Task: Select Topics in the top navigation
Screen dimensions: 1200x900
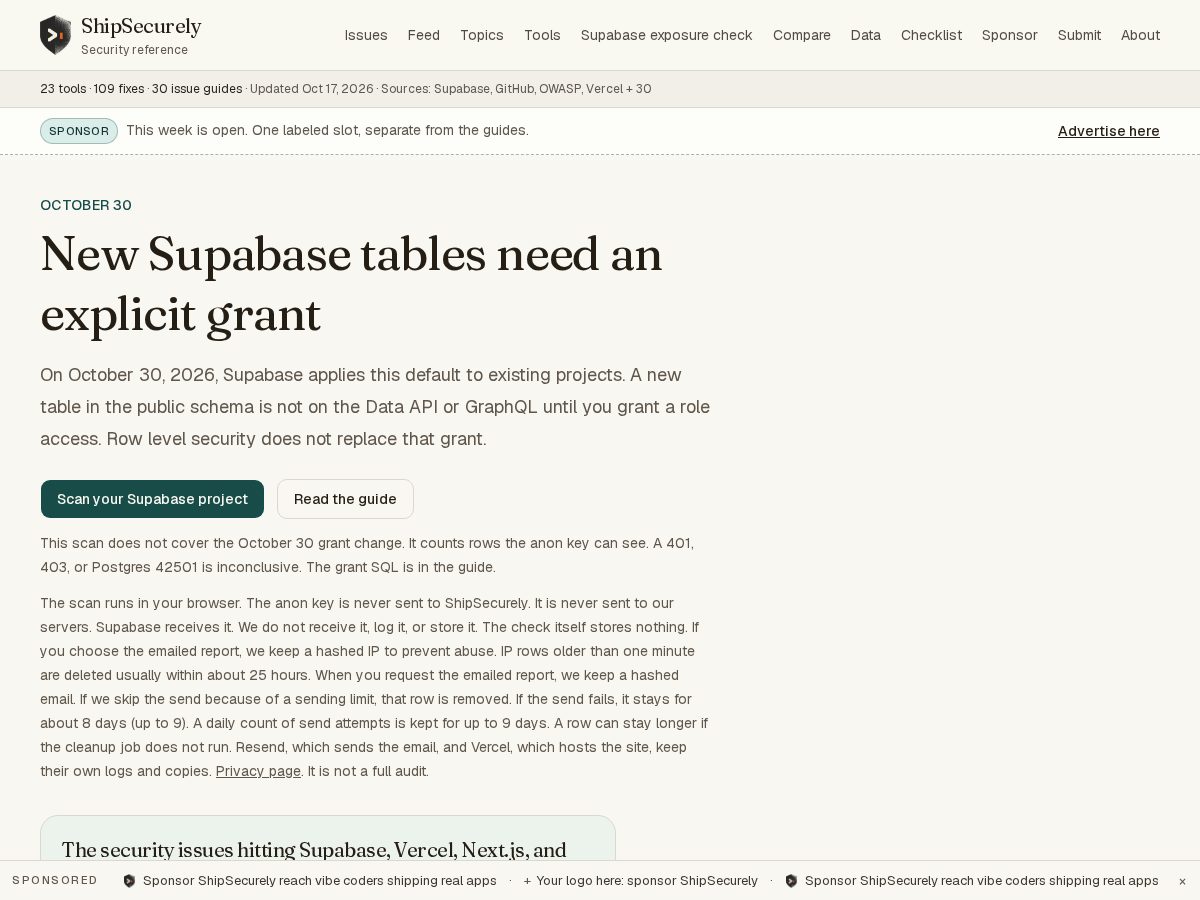Action: (x=482, y=35)
